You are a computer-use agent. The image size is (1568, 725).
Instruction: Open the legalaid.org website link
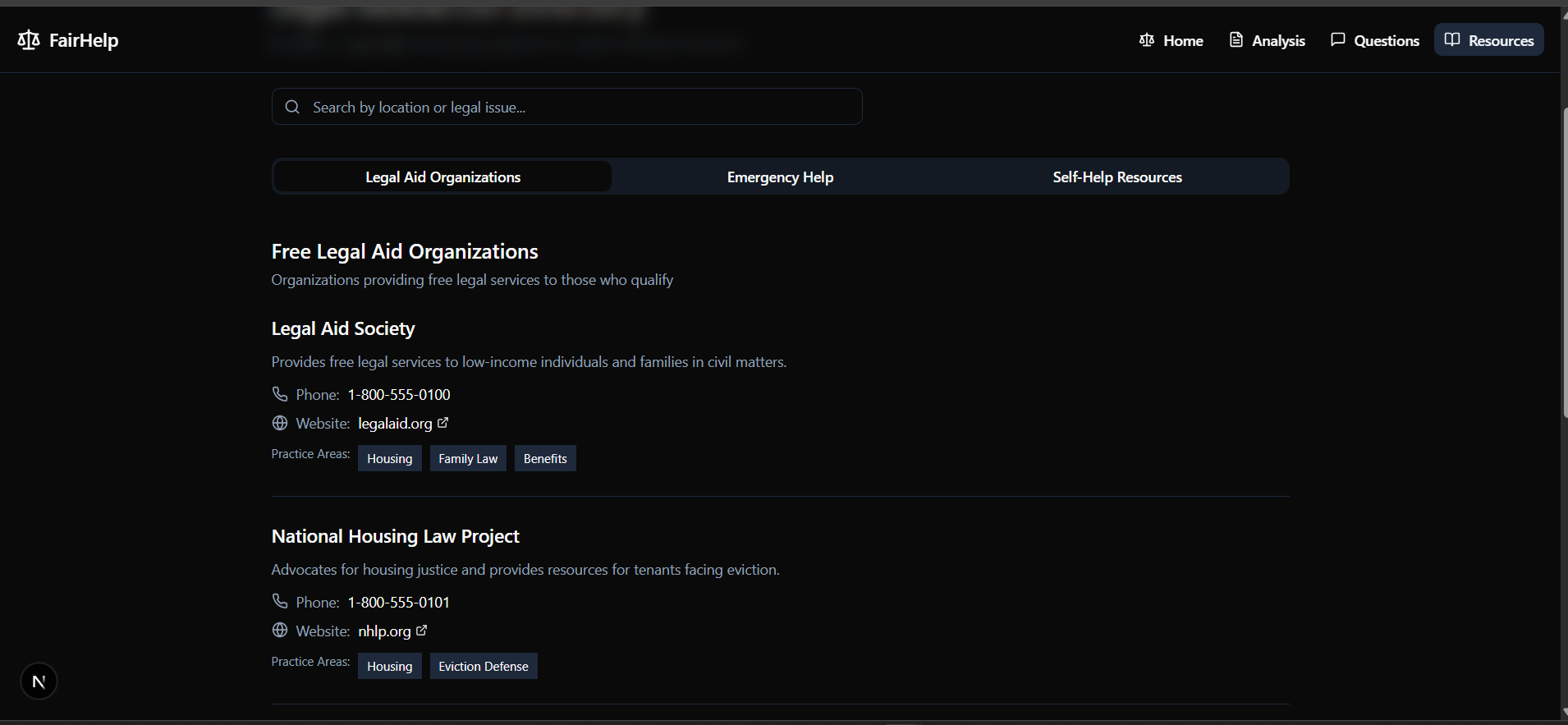(x=395, y=424)
